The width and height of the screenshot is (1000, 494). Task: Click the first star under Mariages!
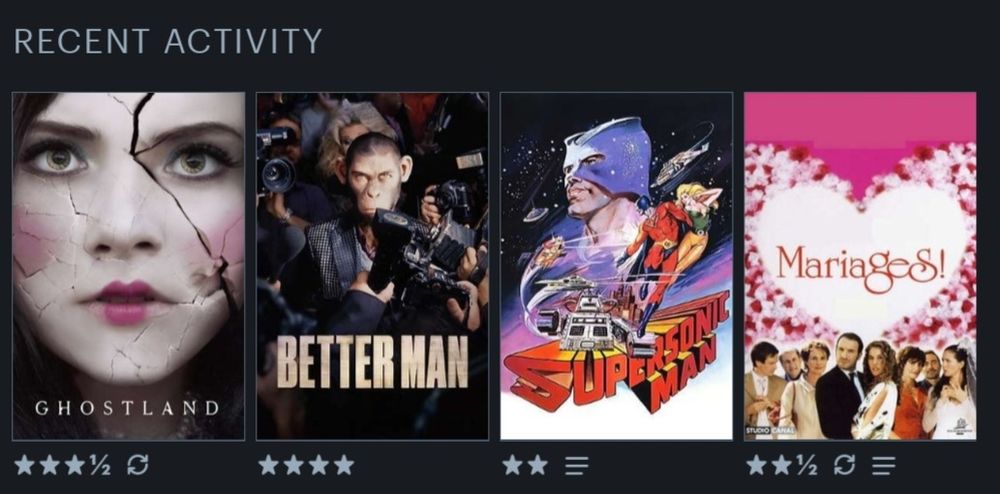pyautogui.click(x=756, y=465)
